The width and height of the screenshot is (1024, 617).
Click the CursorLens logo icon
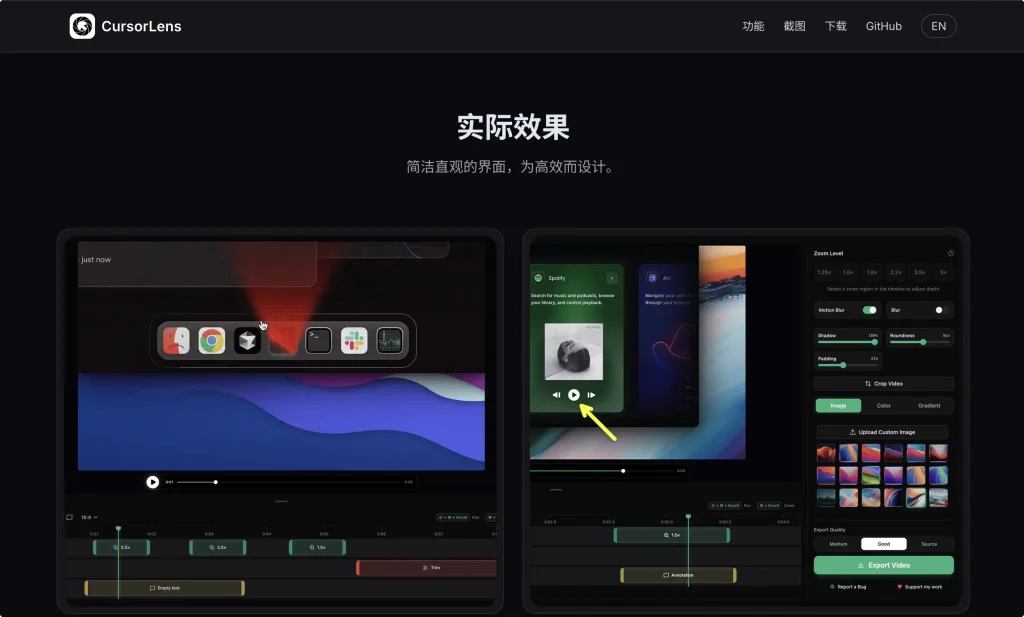click(x=82, y=26)
